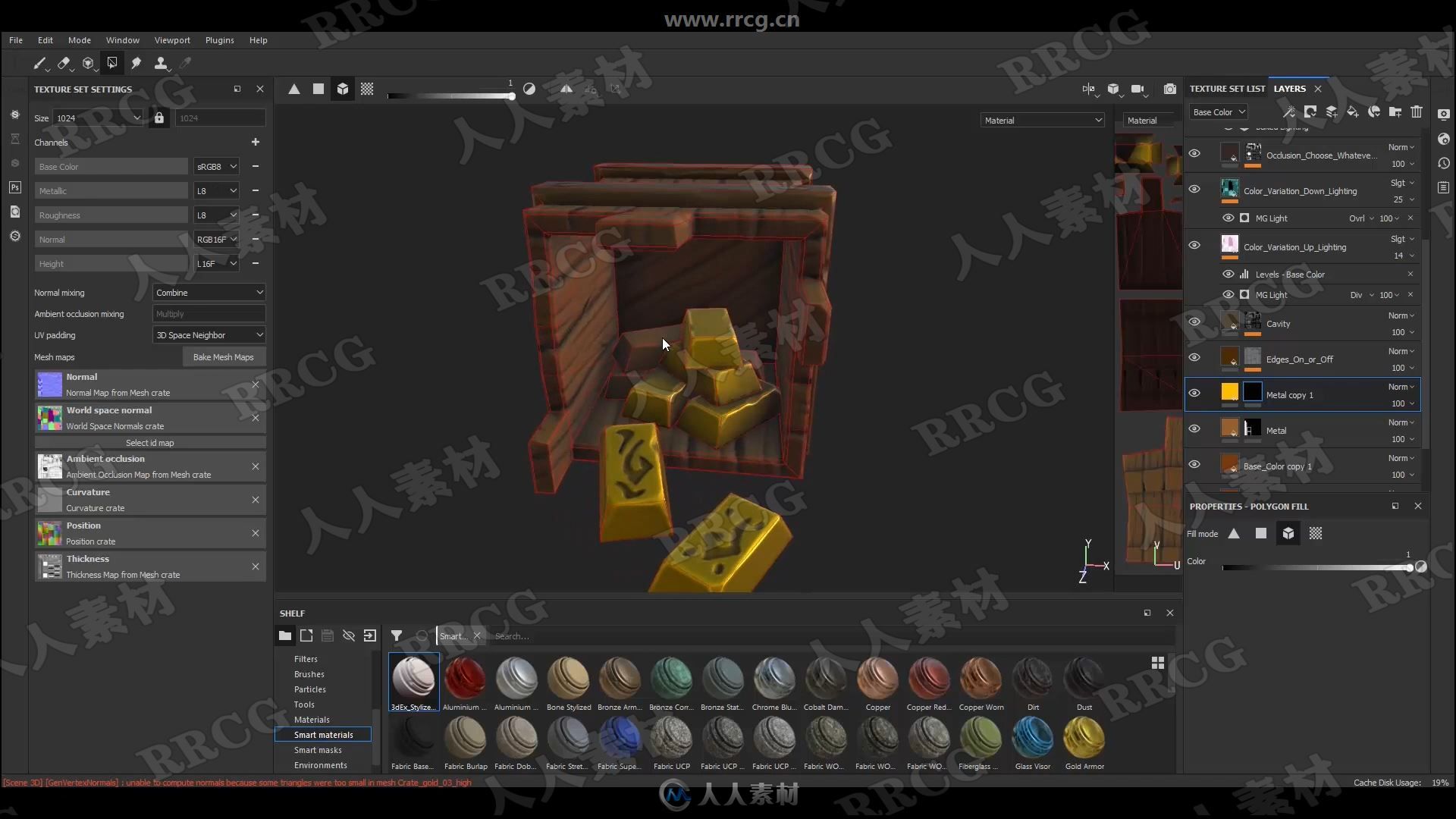The width and height of the screenshot is (1456, 819).
Task: Click the Bake Mesh Maps button
Action: click(222, 357)
